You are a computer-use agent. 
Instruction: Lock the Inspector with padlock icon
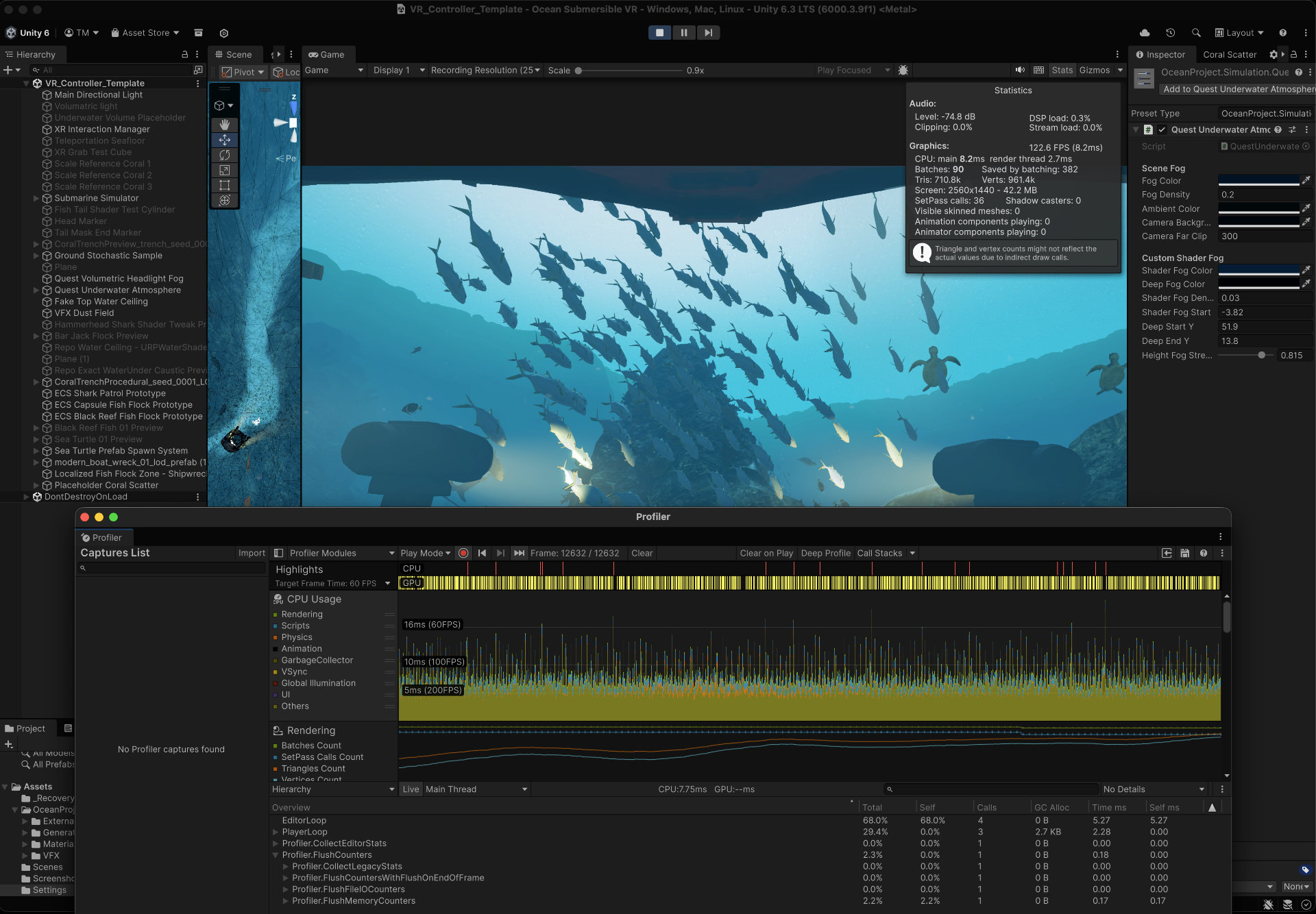coord(1293,54)
